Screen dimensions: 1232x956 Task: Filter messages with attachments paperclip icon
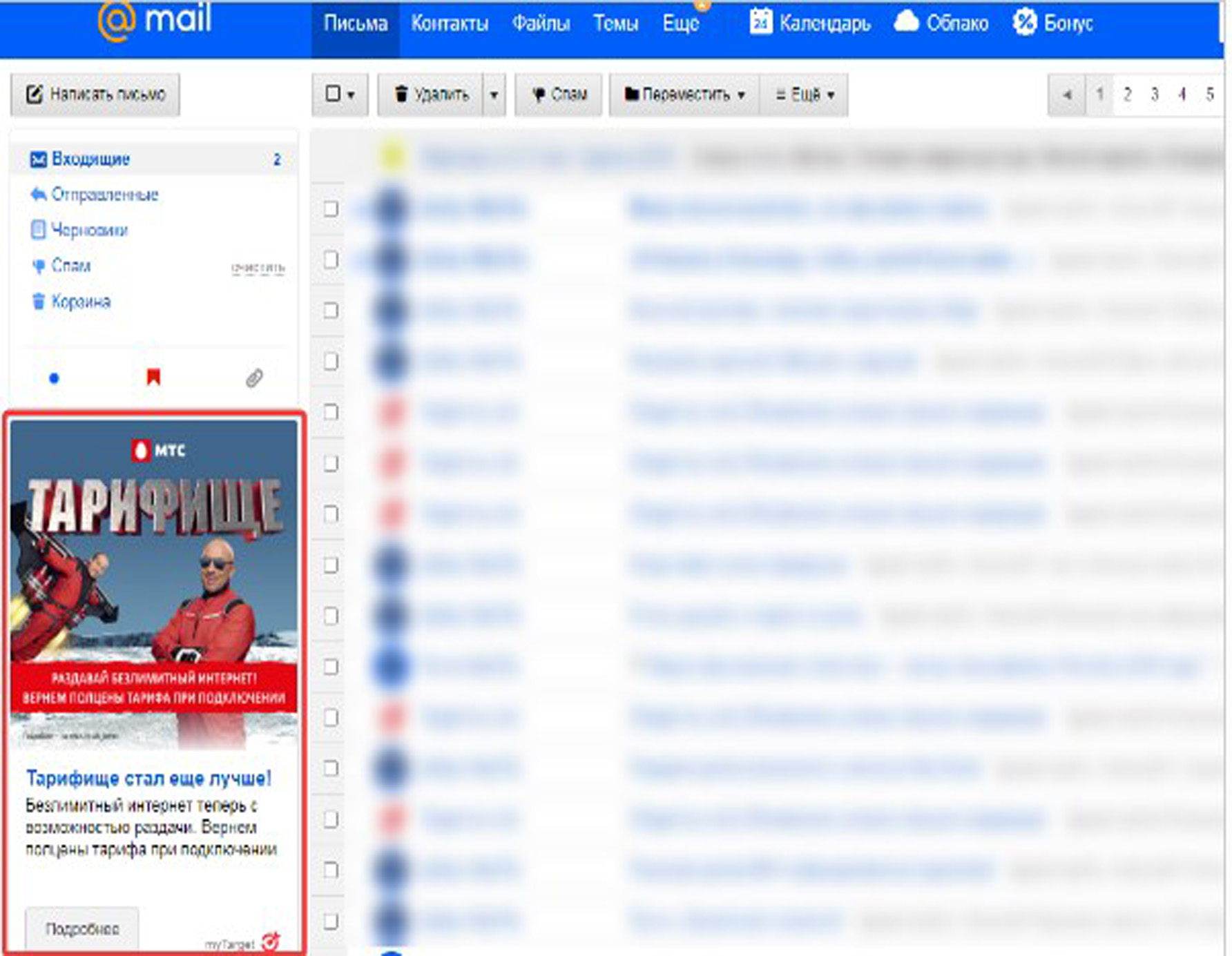point(254,378)
